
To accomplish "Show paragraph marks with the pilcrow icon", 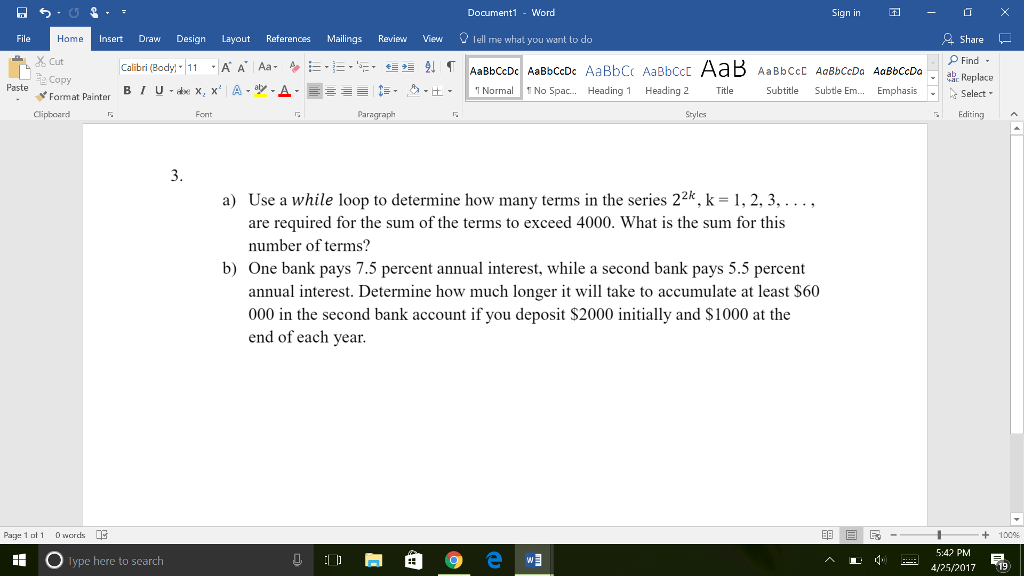I will point(449,66).
